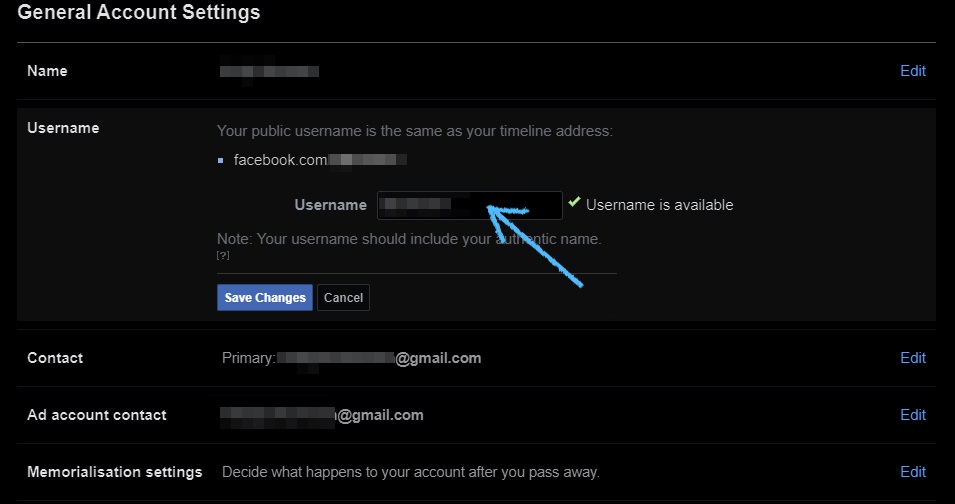Edit the Contact email setting
955x504 pixels.
coord(913,358)
